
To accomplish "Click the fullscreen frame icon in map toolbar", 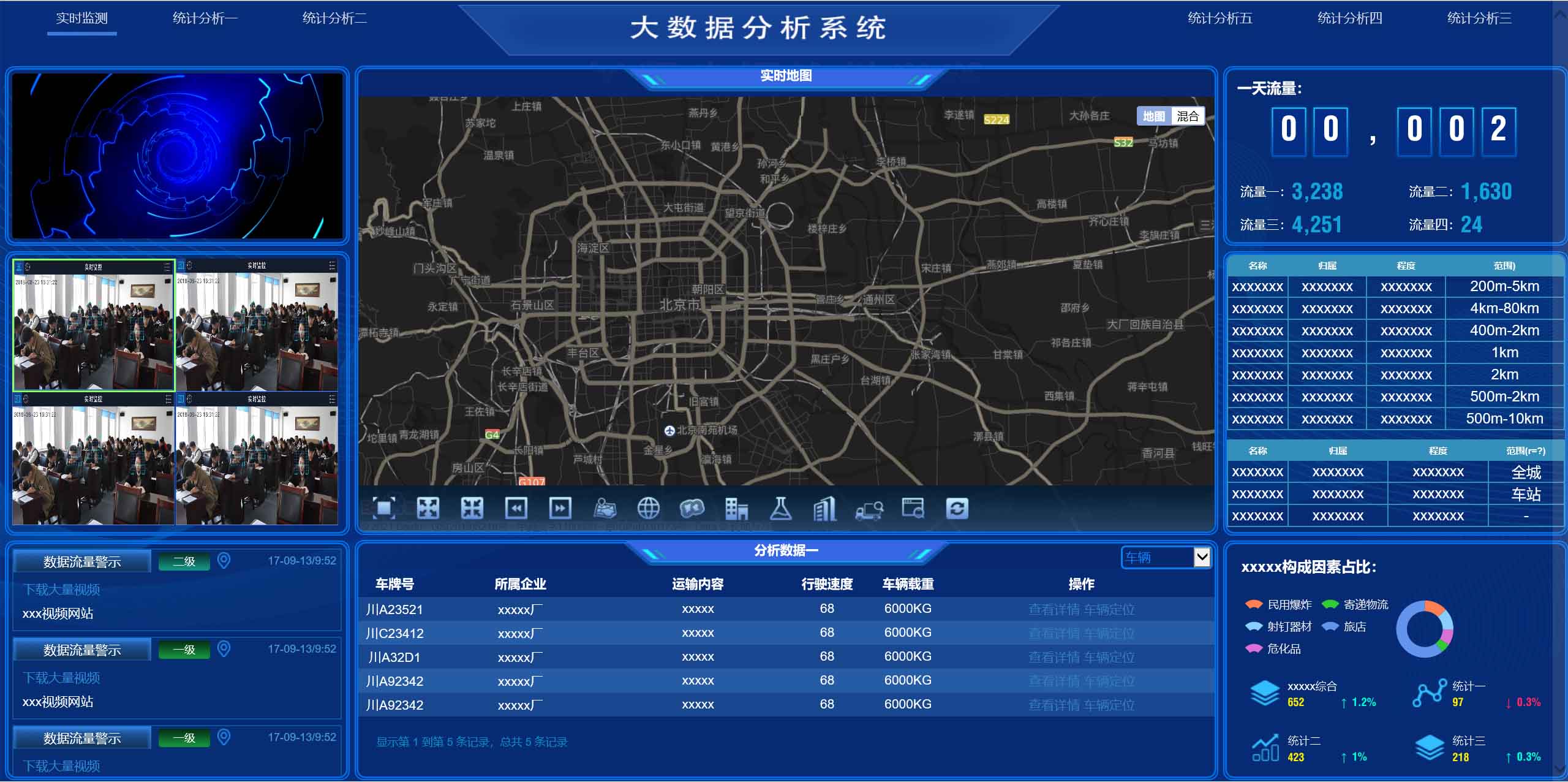I will point(384,508).
